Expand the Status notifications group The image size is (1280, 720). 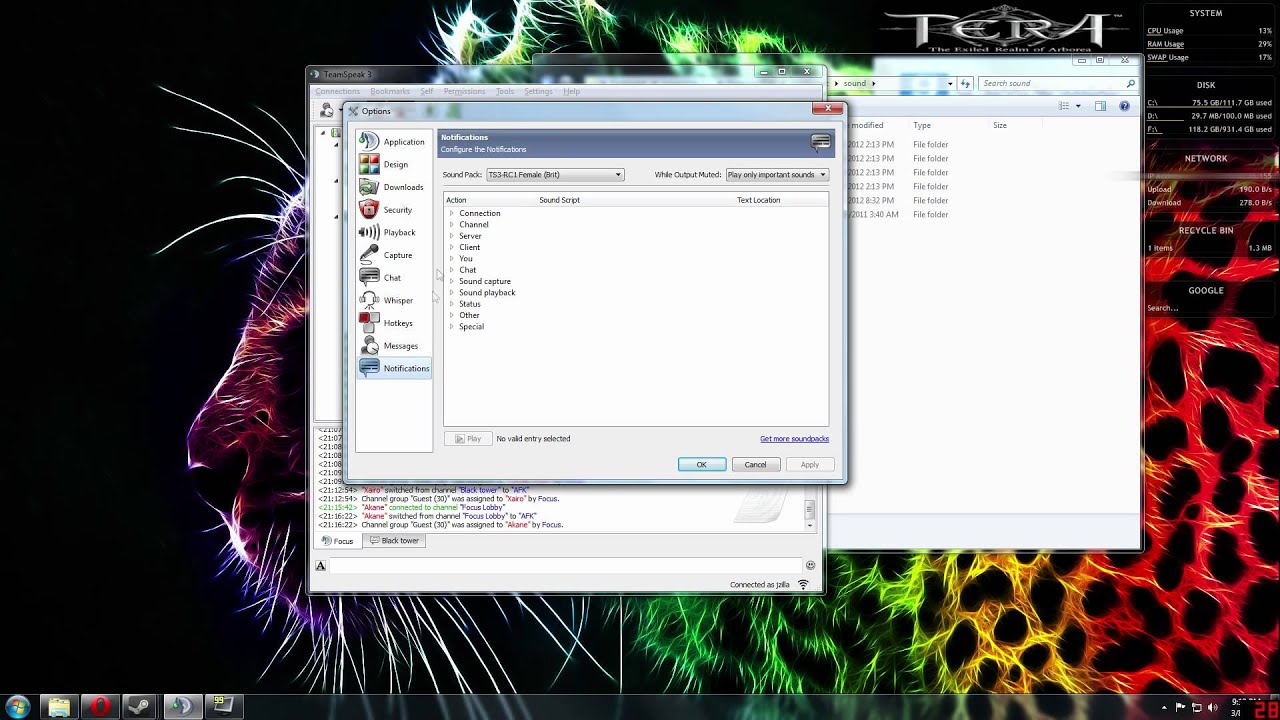click(452, 304)
